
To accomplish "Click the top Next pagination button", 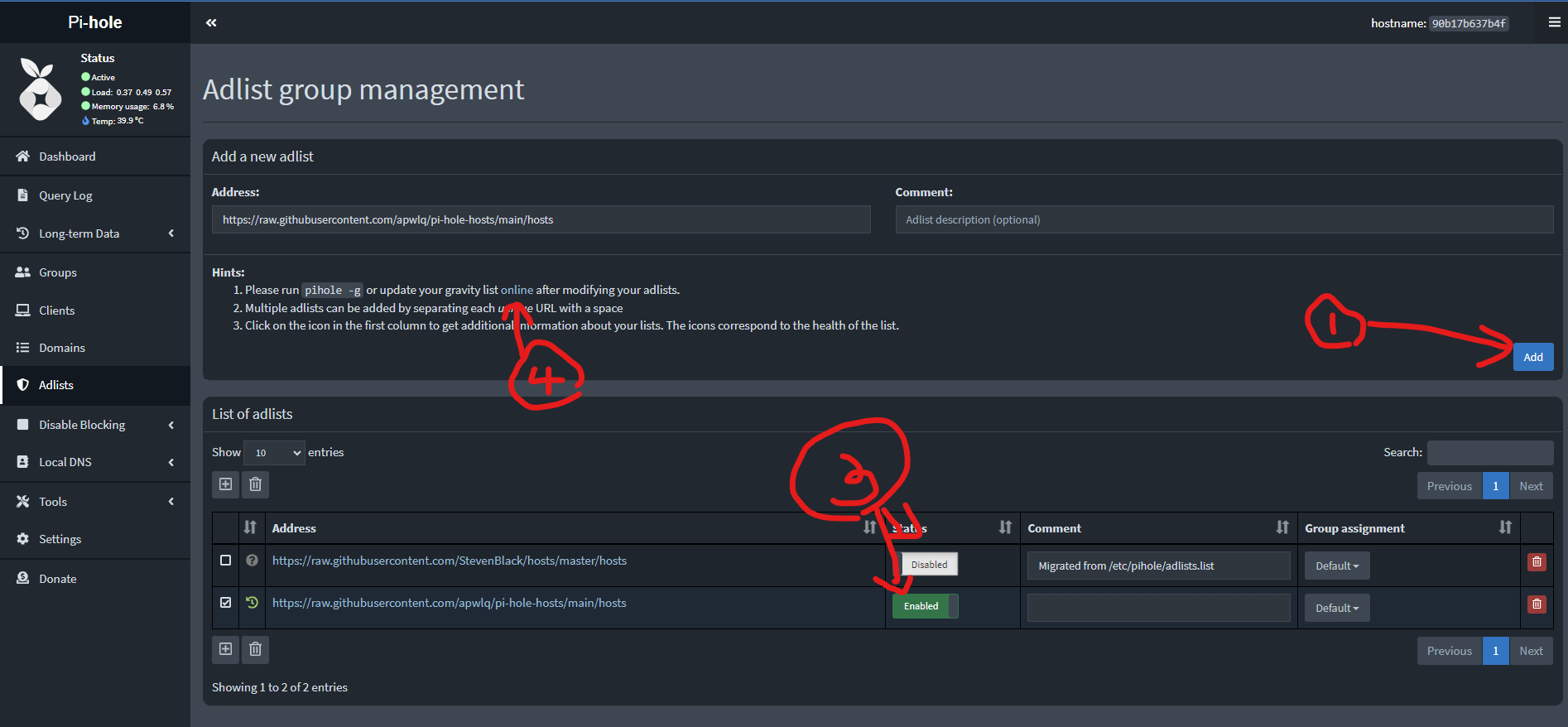I will click(x=1531, y=486).
